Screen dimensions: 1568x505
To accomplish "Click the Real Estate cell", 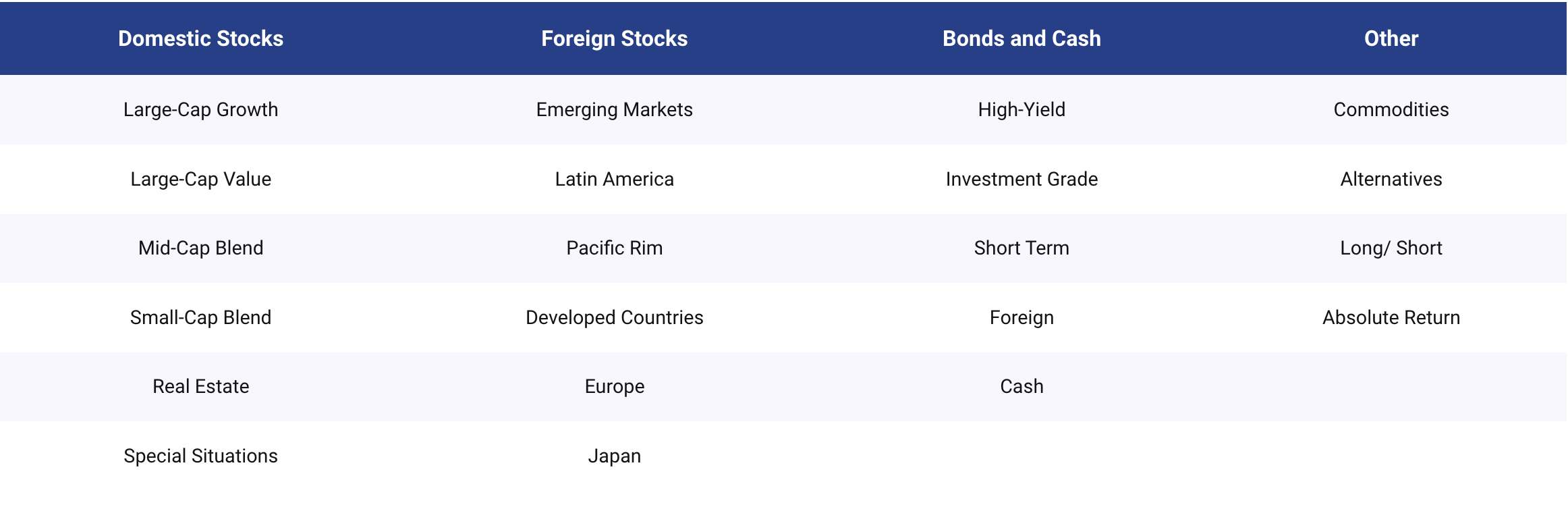I will pyautogui.click(x=200, y=386).
